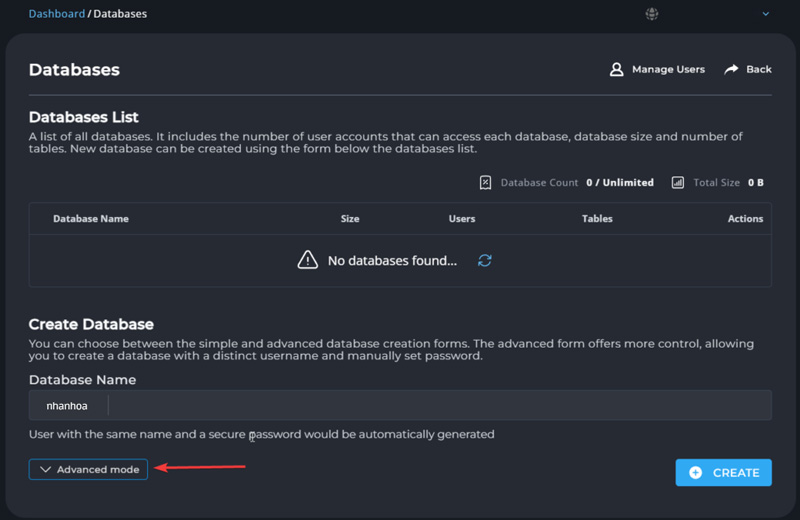Expand Advanced mode
This screenshot has height=520, width=800.
point(88,469)
